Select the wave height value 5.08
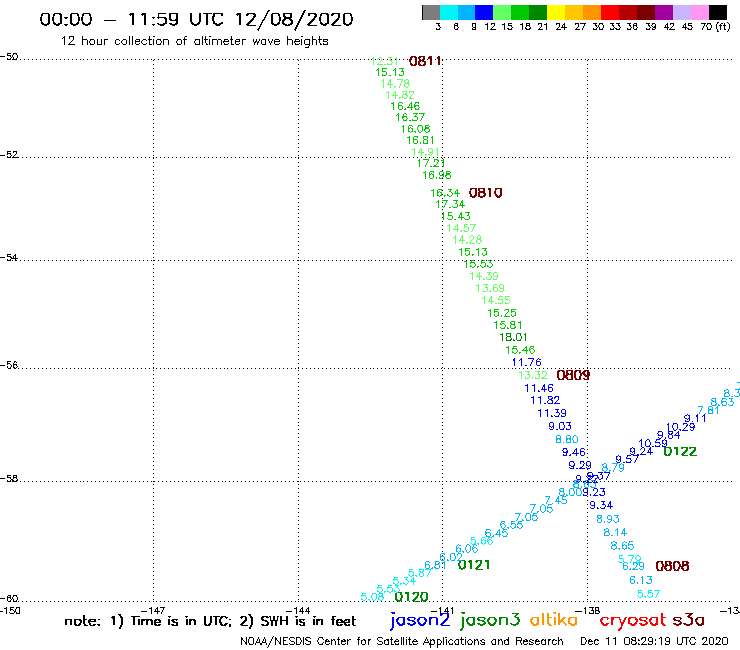 pyautogui.click(x=372, y=597)
